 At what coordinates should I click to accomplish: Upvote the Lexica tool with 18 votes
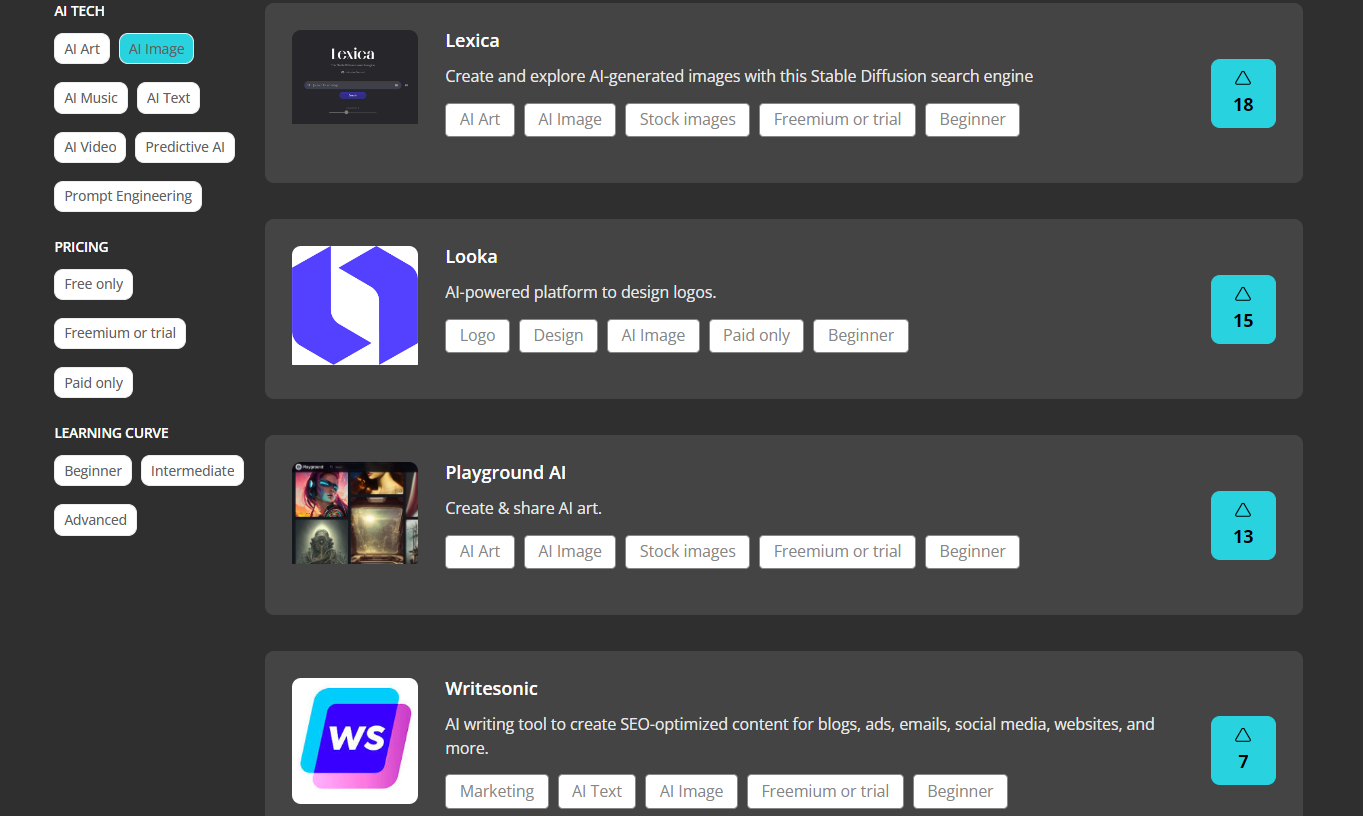[1243, 93]
